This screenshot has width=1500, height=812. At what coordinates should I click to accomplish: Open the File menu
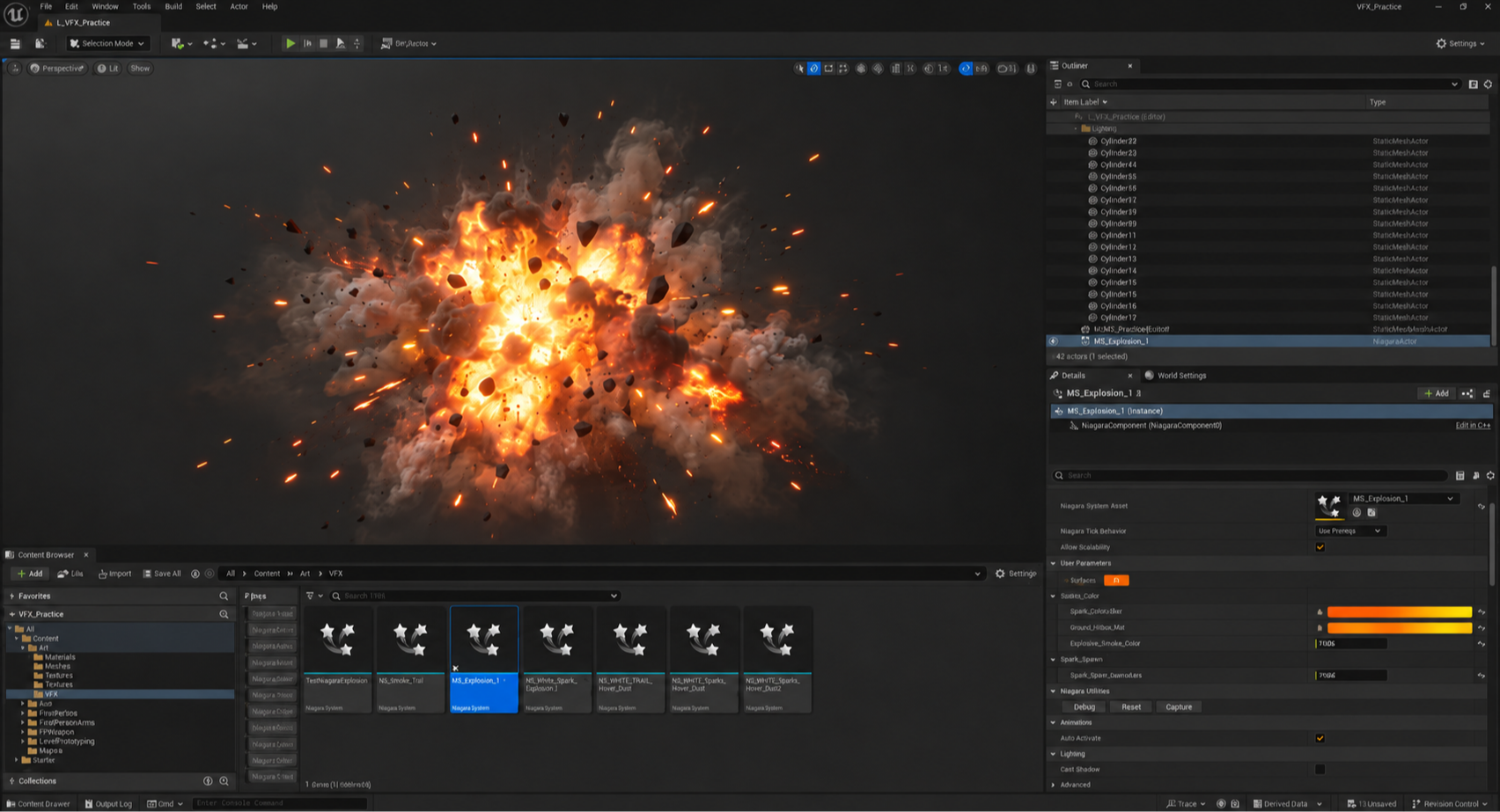click(x=46, y=6)
